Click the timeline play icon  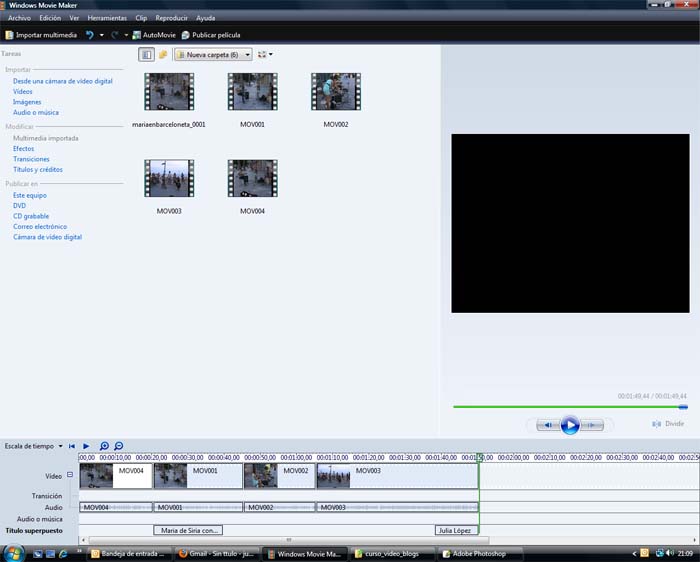click(86, 446)
